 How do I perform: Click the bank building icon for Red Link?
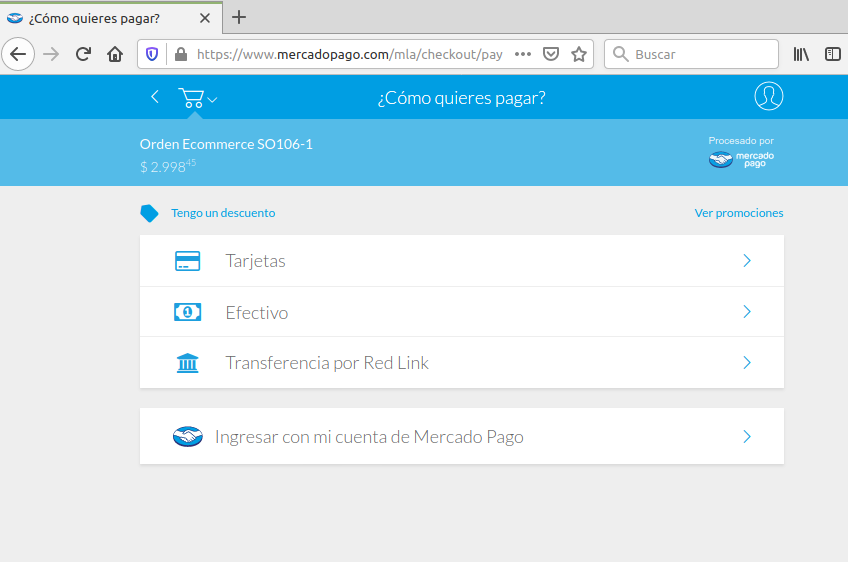coord(188,363)
